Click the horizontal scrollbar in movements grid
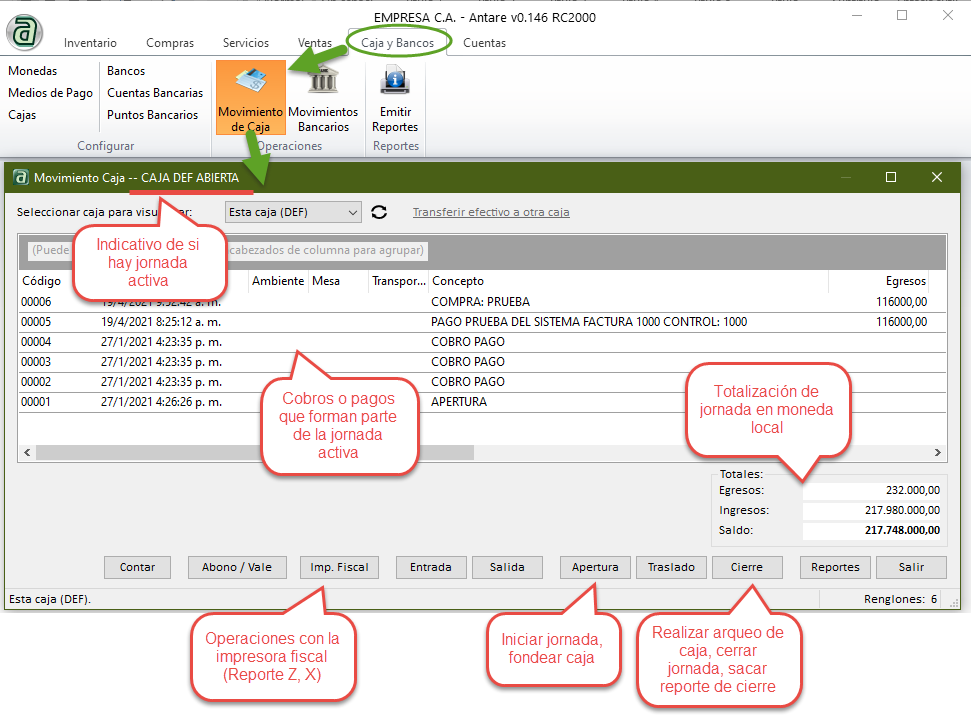The height and width of the screenshot is (723, 971). (x=300, y=452)
